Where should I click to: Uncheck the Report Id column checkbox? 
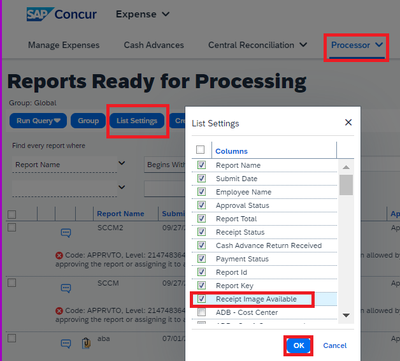tap(201, 272)
